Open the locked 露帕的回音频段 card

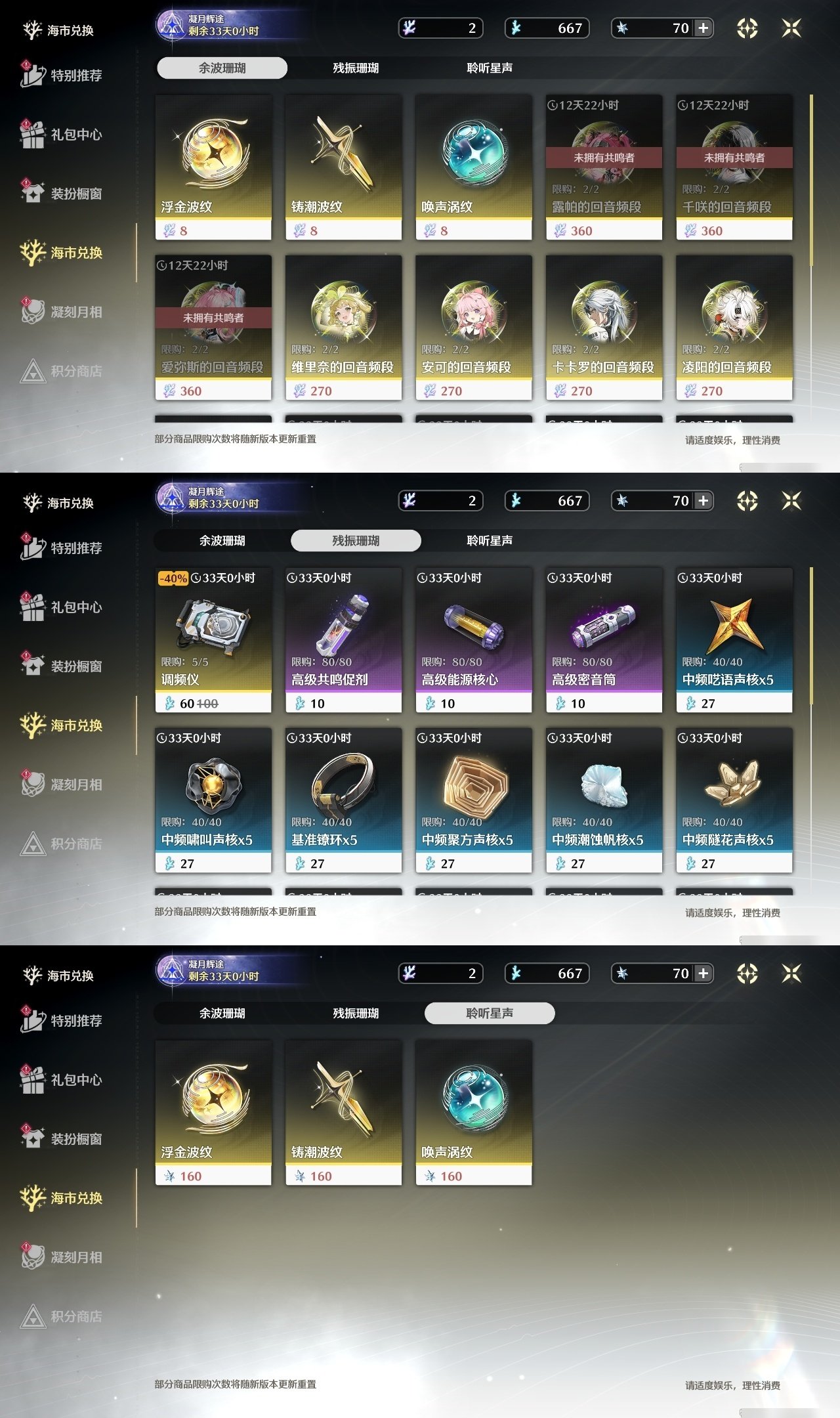[604, 167]
